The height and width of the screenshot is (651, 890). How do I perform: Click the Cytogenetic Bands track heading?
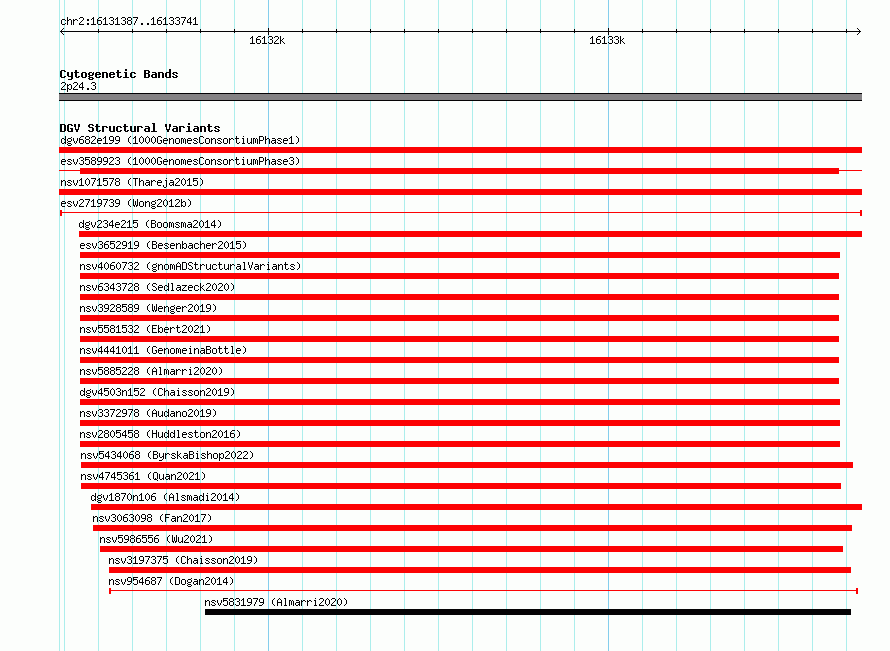click(x=119, y=74)
